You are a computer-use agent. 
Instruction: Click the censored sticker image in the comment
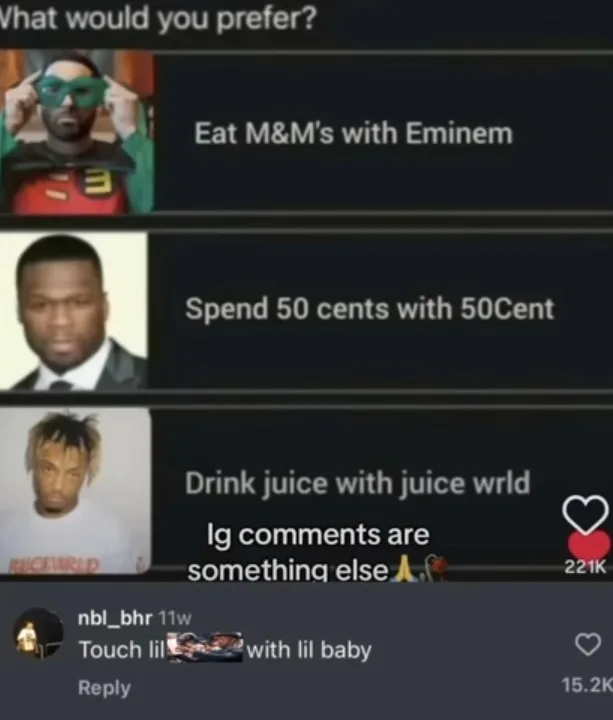tap(205, 647)
